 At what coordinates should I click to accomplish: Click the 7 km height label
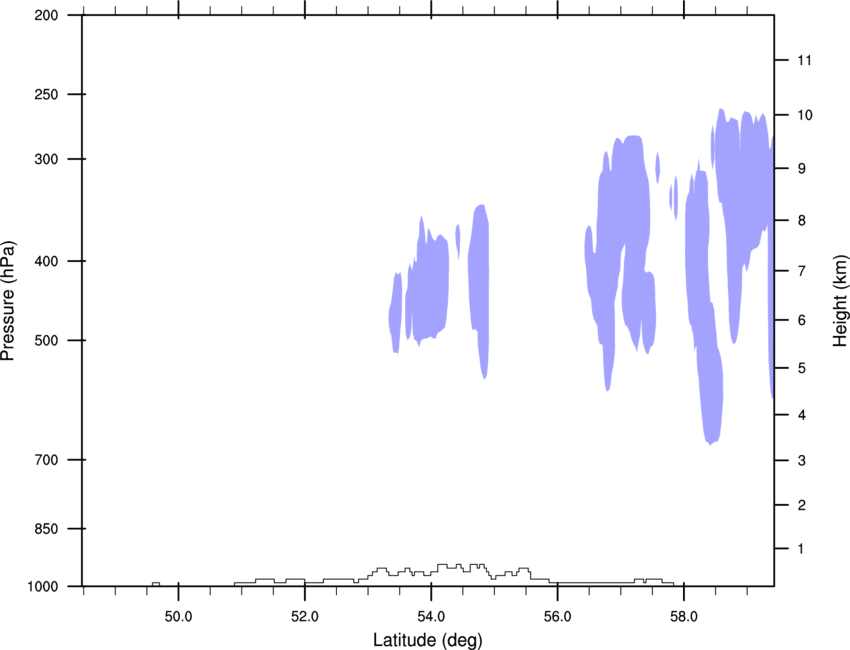click(802, 271)
